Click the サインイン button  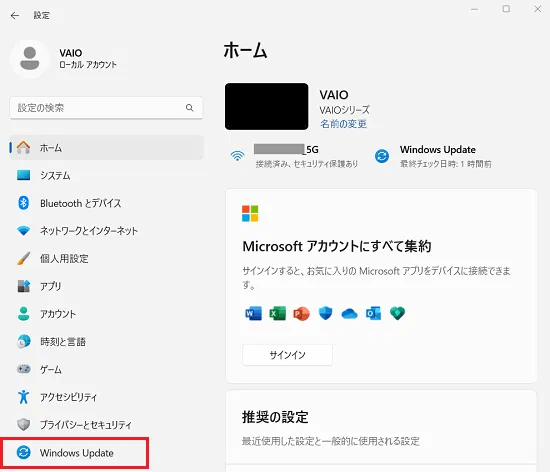(287, 355)
